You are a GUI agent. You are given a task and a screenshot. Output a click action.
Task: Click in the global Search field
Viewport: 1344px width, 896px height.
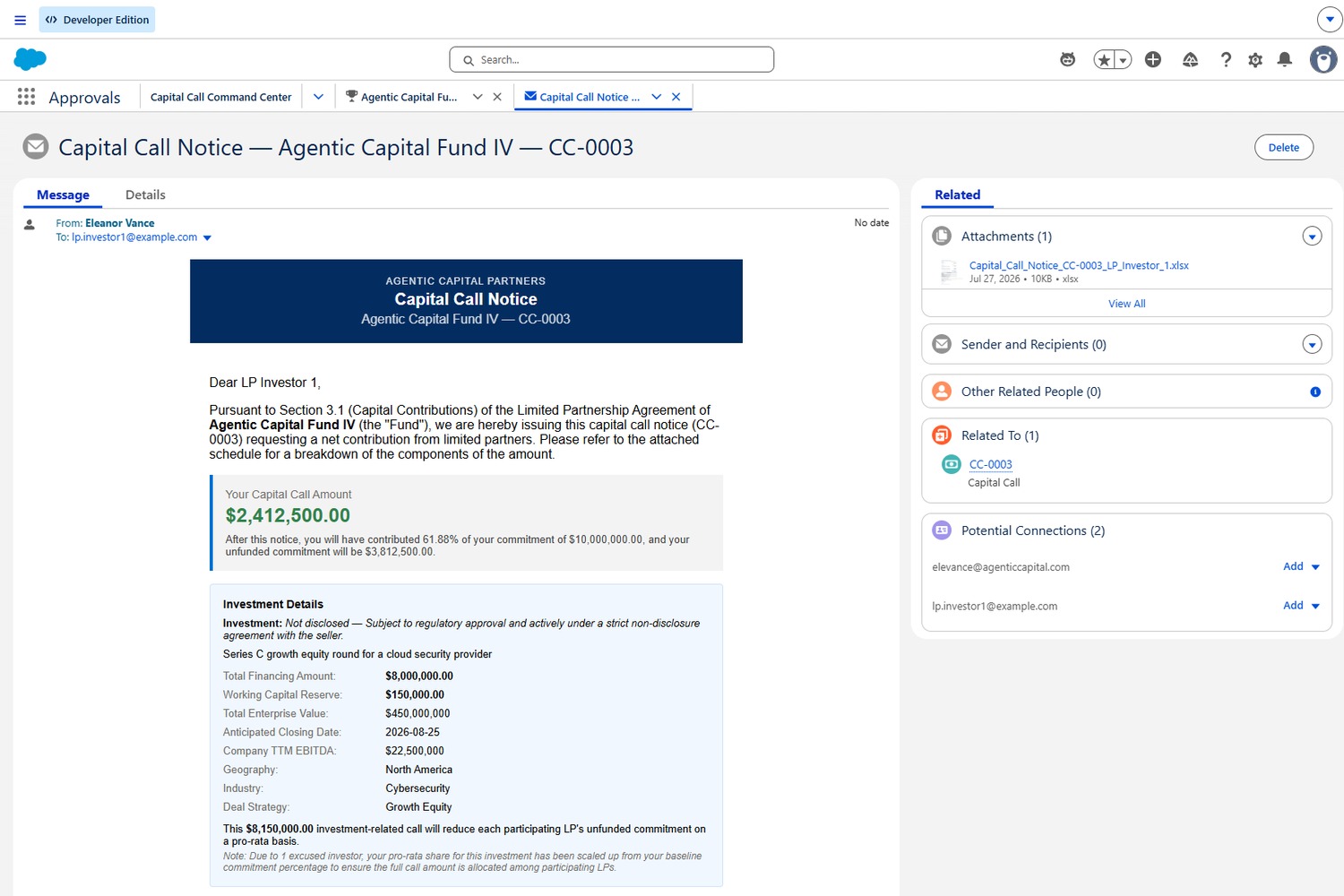coord(612,60)
